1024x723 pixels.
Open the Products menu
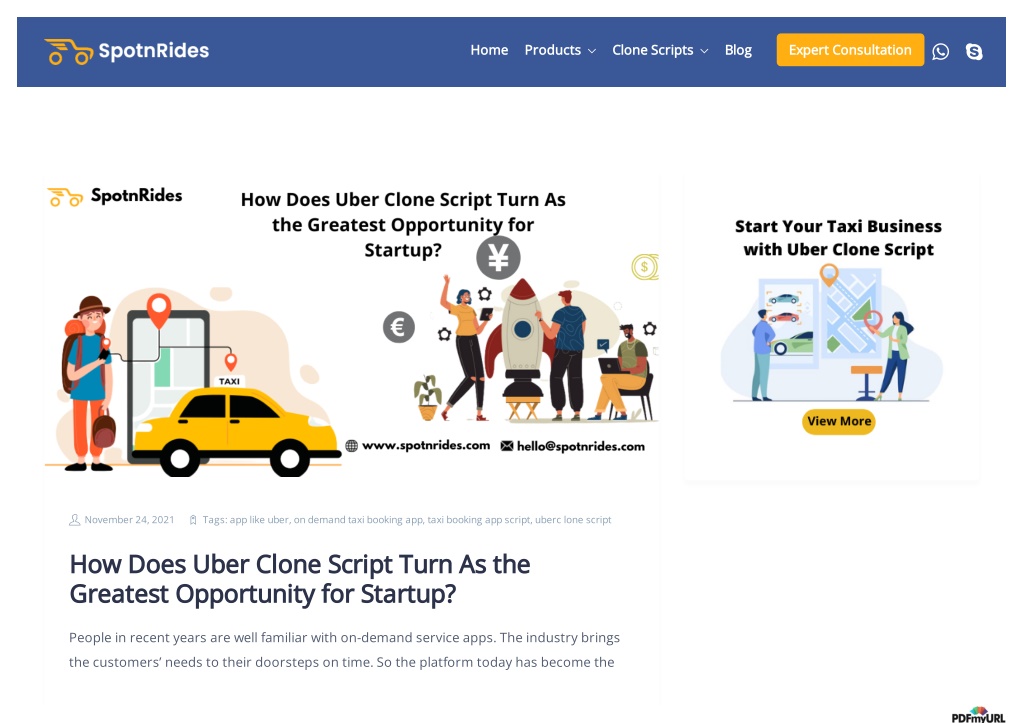(552, 50)
